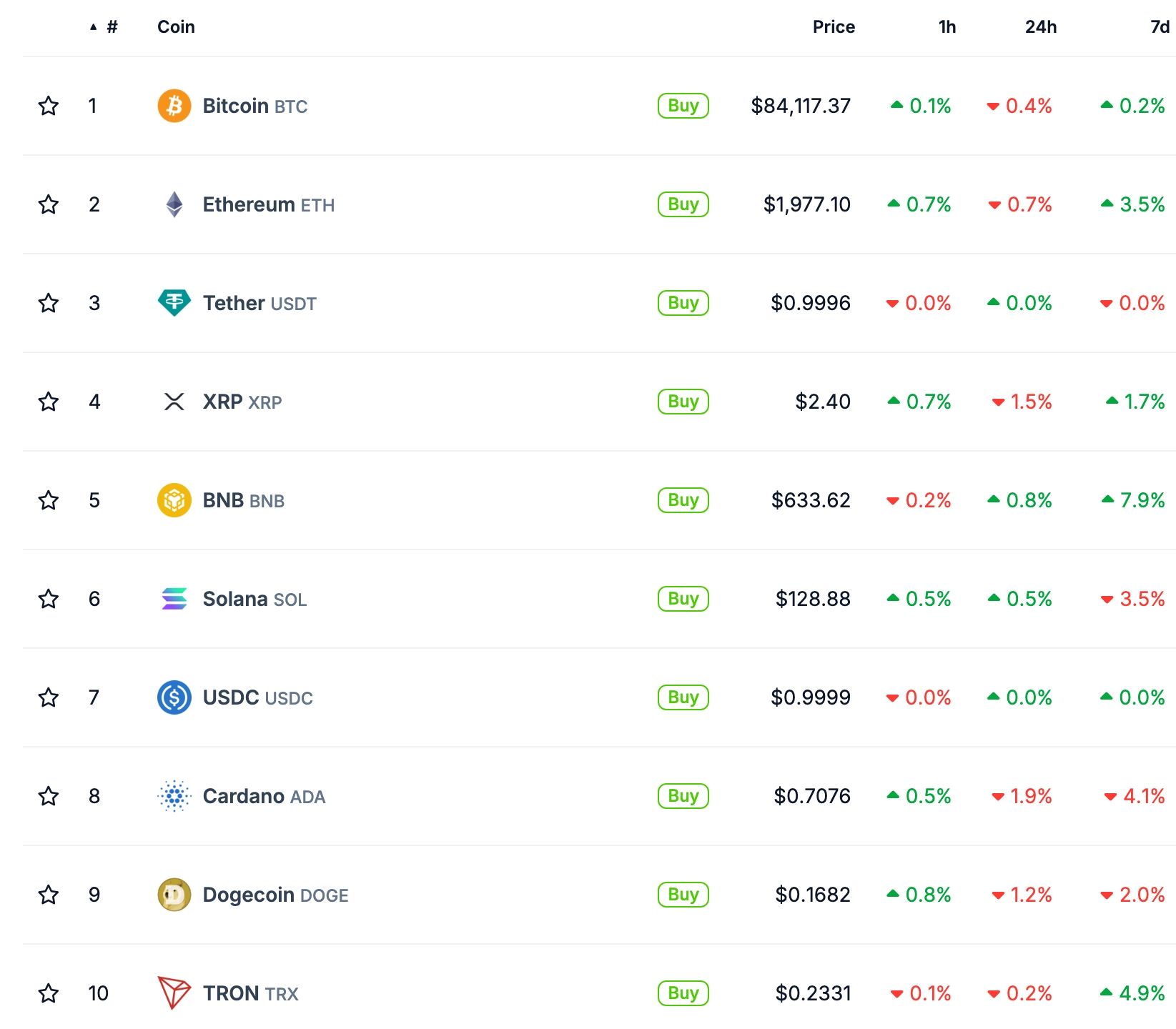Open the Cardano ADA coin link
The image size is (1176, 1029).
[x=264, y=796]
